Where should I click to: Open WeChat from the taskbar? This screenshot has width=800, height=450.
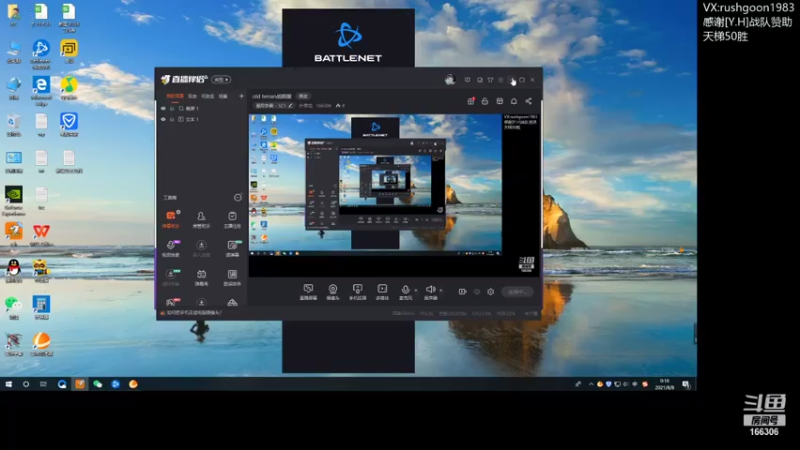[x=97, y=384]
